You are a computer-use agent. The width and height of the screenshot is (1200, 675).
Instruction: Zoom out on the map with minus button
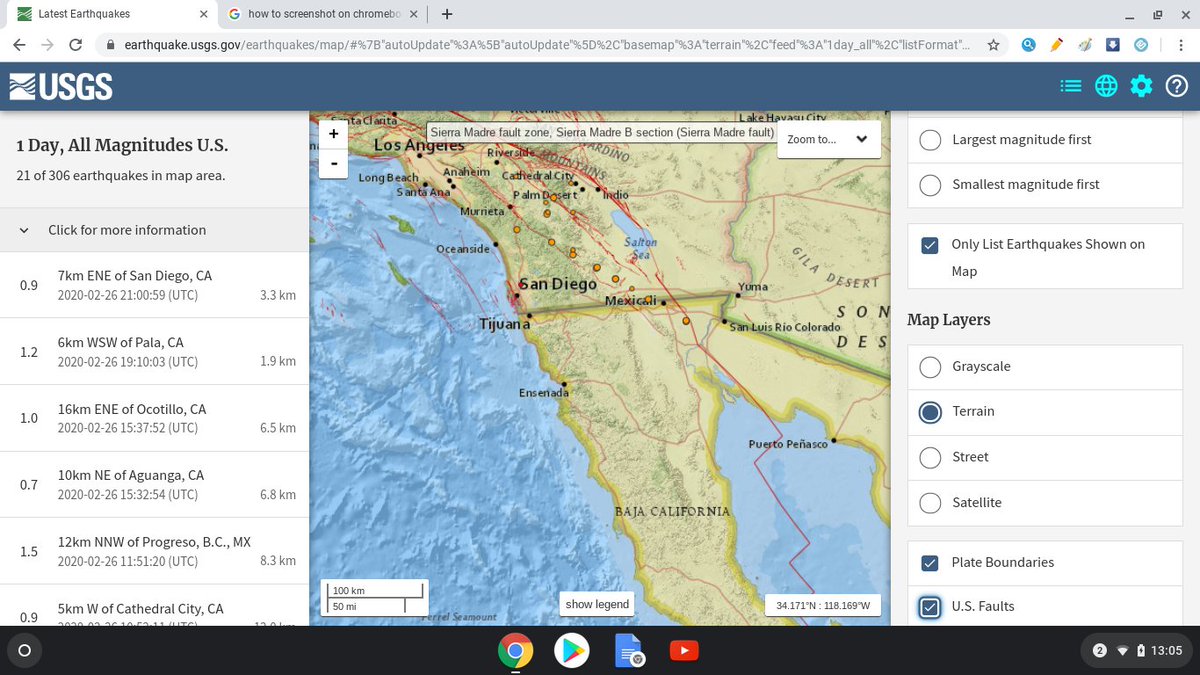coord(333,162)
